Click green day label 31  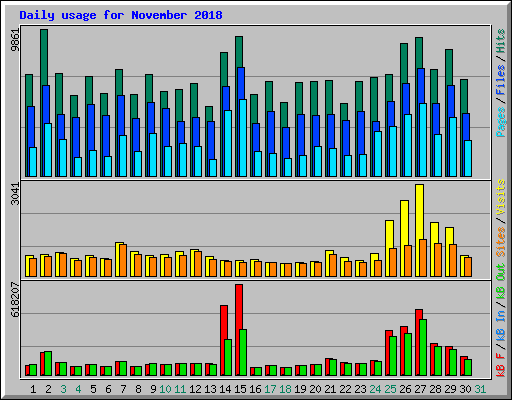(x=480, y=389)
